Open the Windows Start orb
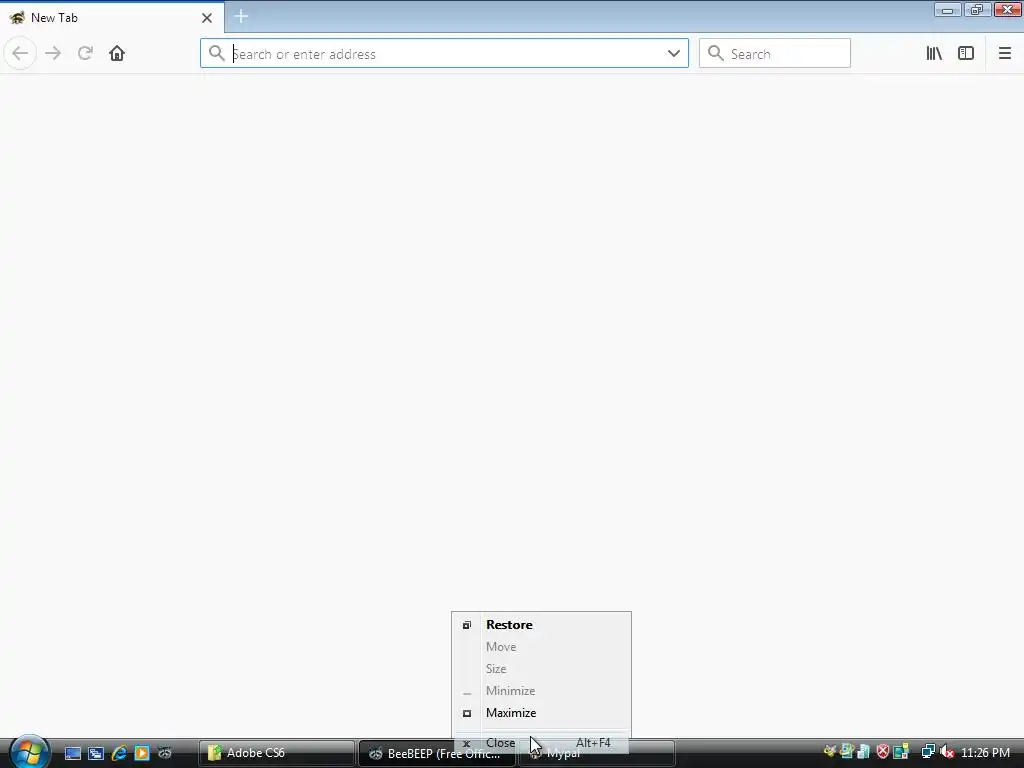Viewport: 1024px width, 768px height. 29,751
